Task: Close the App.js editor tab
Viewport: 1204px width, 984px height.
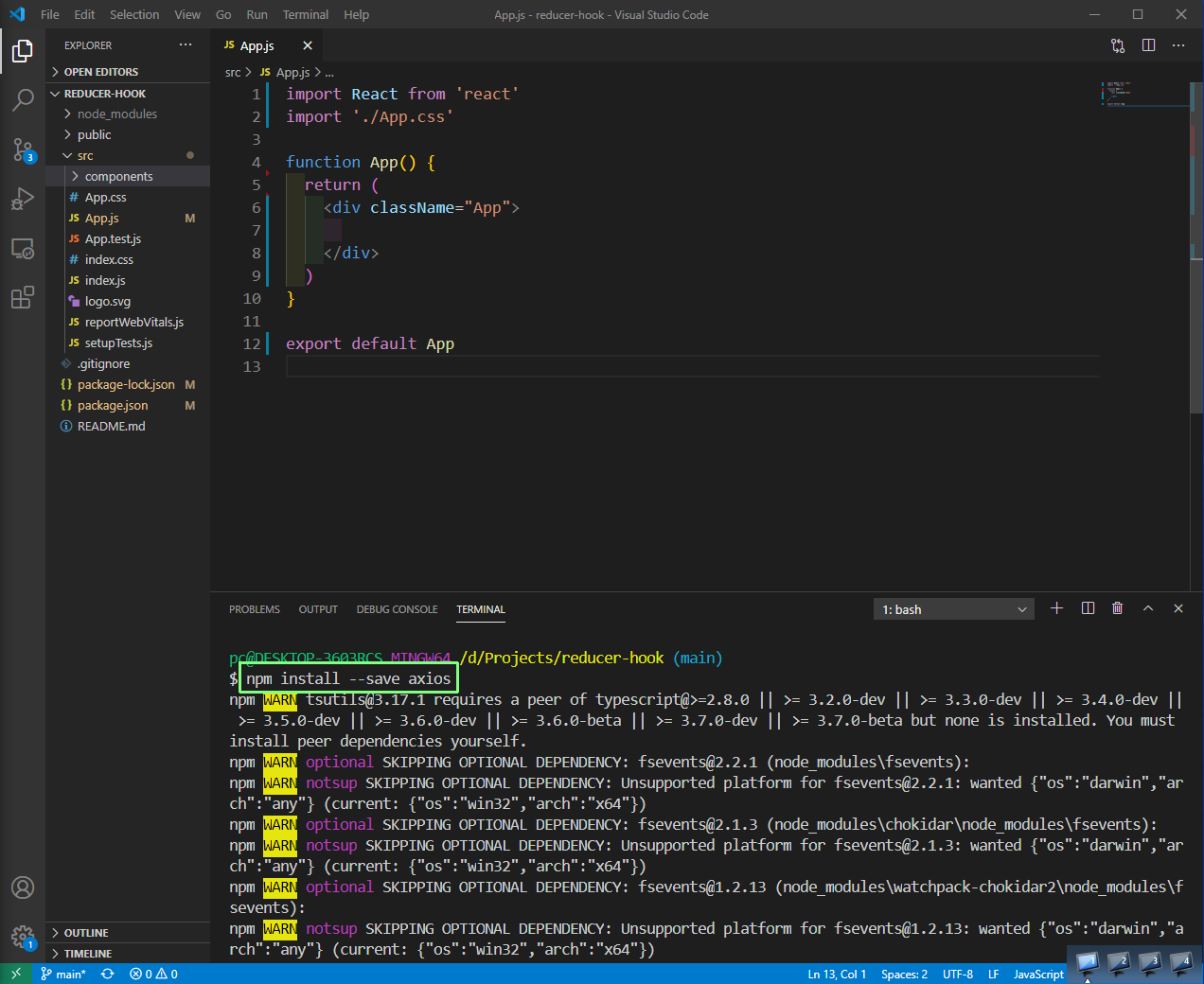Action: pyautogui.click(x=308, y=45)
